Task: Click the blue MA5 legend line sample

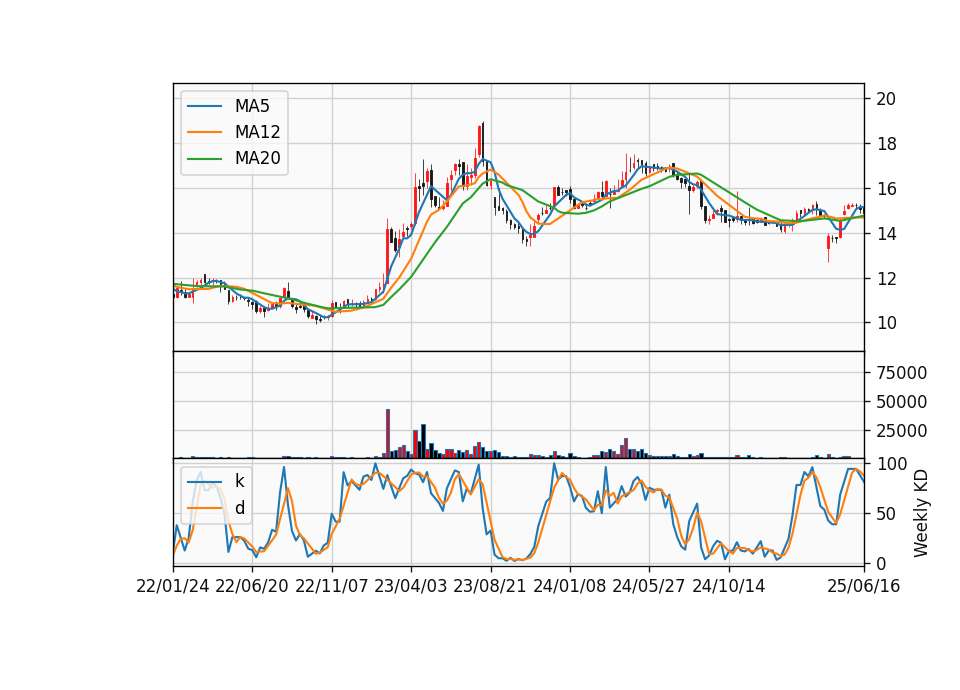Action: (204, 106)
